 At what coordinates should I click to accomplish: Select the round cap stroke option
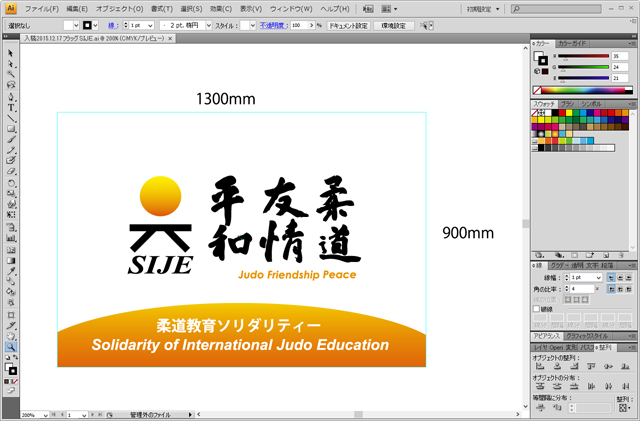pos(620,278)
